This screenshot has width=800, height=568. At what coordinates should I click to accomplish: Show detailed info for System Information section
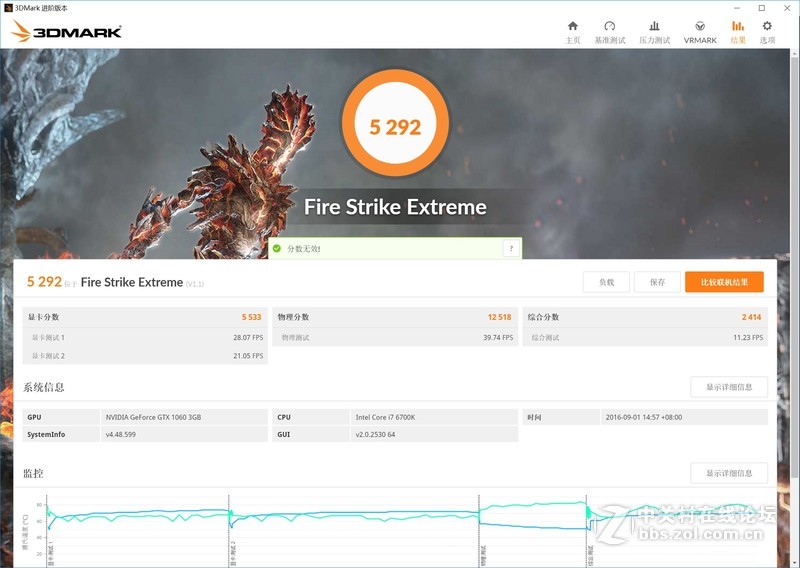point(729,387)
